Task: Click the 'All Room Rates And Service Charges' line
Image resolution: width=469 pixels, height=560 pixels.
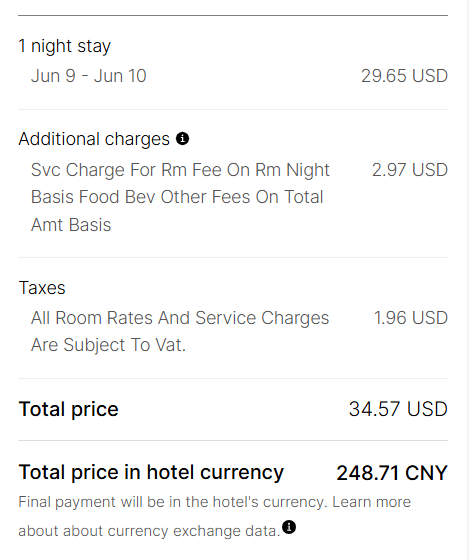Action: pyautogui.click(x=180, y=318)
